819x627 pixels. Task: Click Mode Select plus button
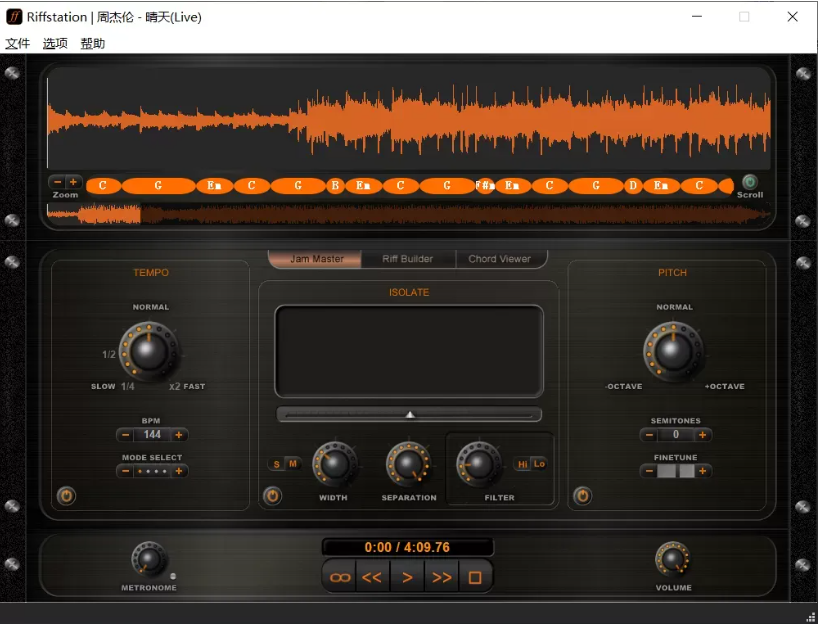point(179,471)
